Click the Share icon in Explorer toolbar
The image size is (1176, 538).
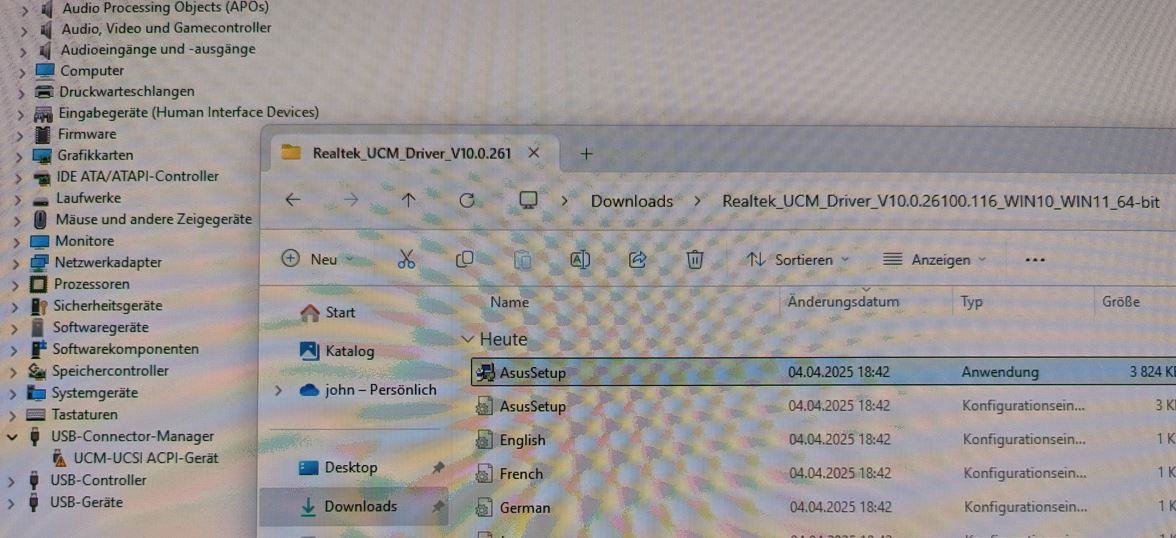tap(638, 260)
